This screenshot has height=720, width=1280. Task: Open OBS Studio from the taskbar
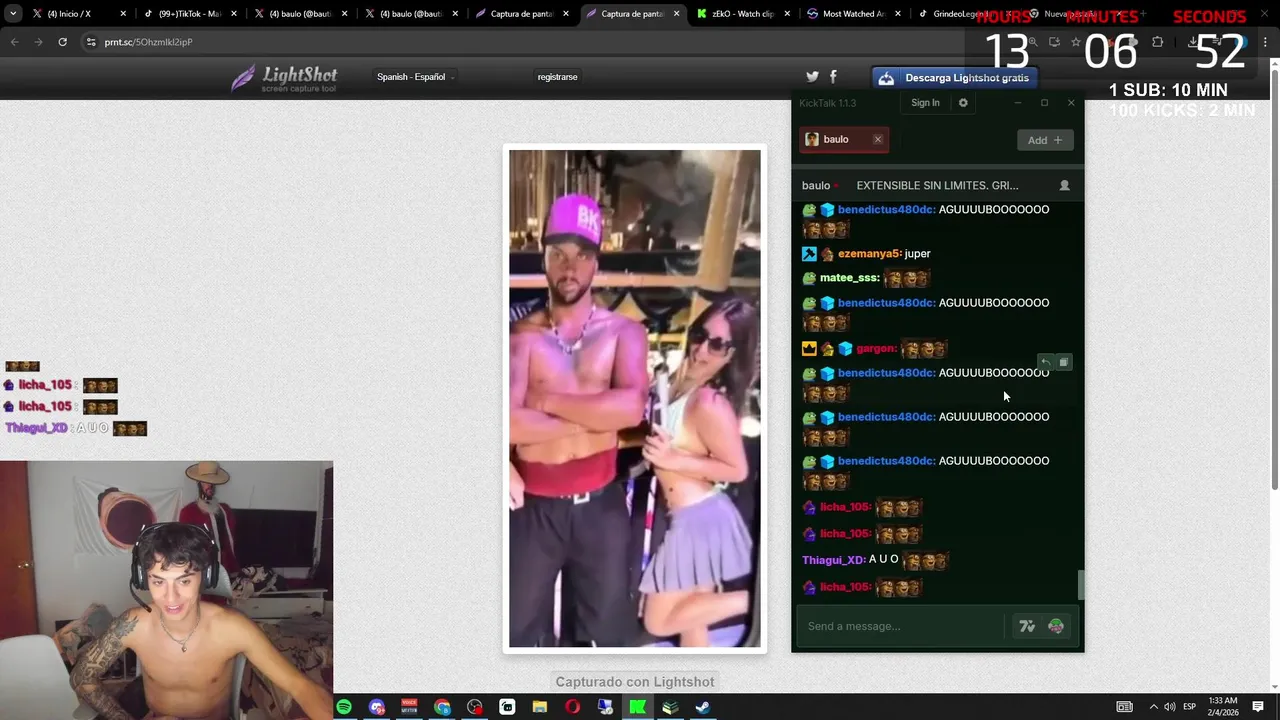(x=475, y=707)
